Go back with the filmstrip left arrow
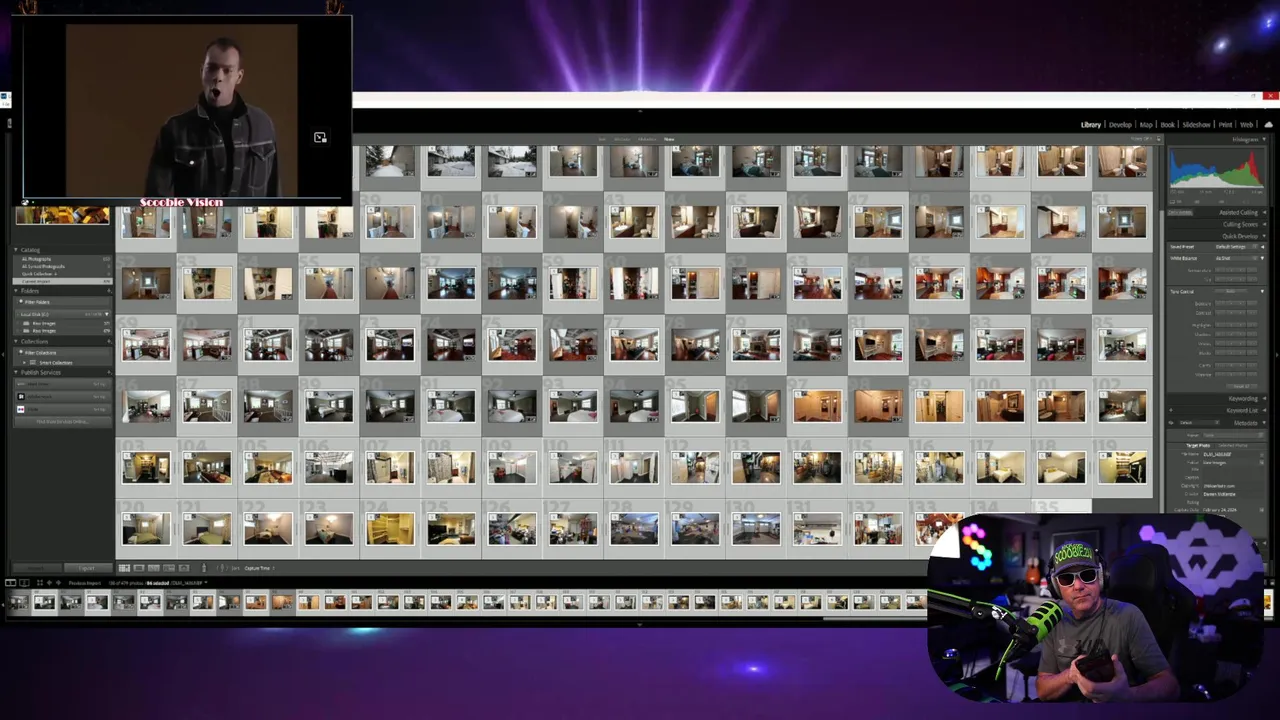This screenshot has height=720, width=1280. tap(49, 583)
